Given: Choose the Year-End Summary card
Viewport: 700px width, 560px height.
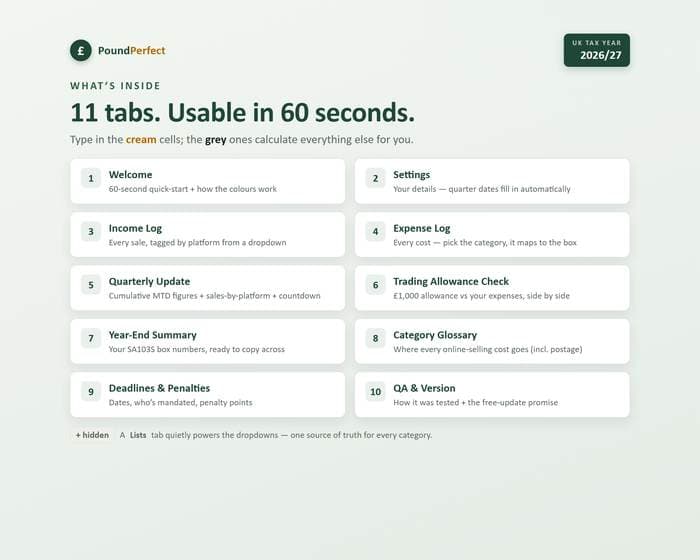Looking at the screenshot, I should coord(208,341).
